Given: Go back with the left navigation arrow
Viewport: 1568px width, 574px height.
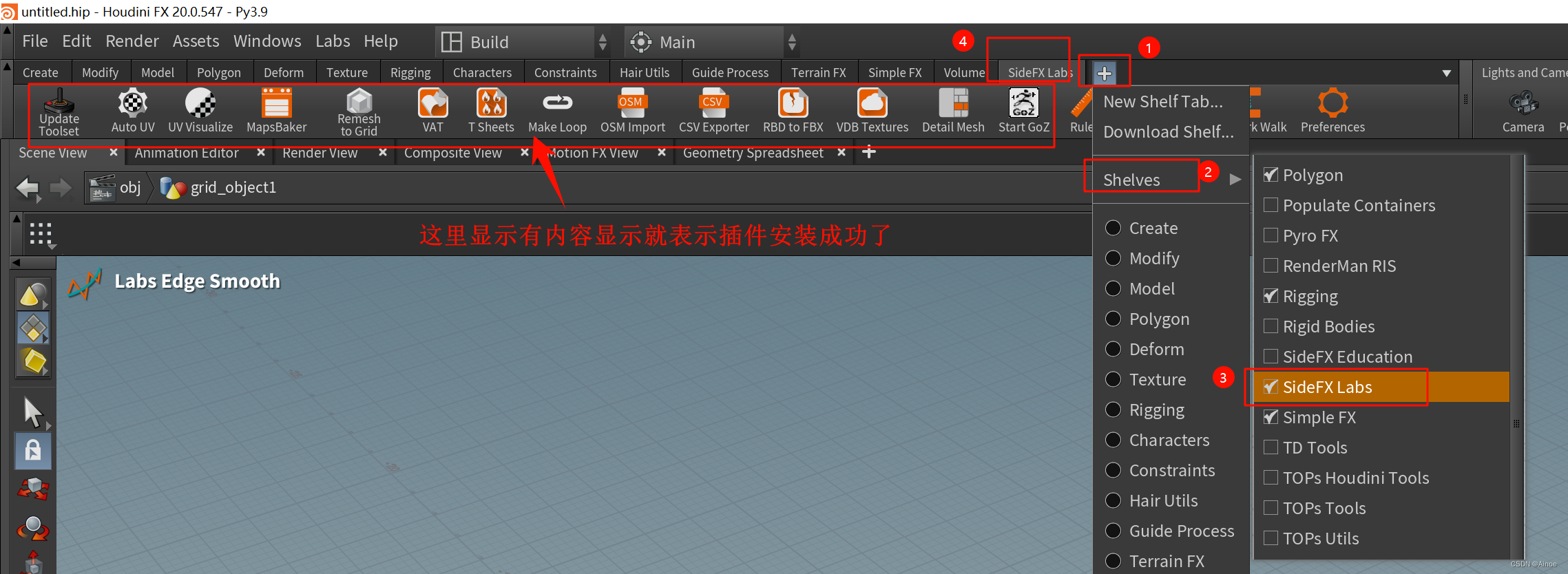Looking at the screenshot, I should 28,188.
